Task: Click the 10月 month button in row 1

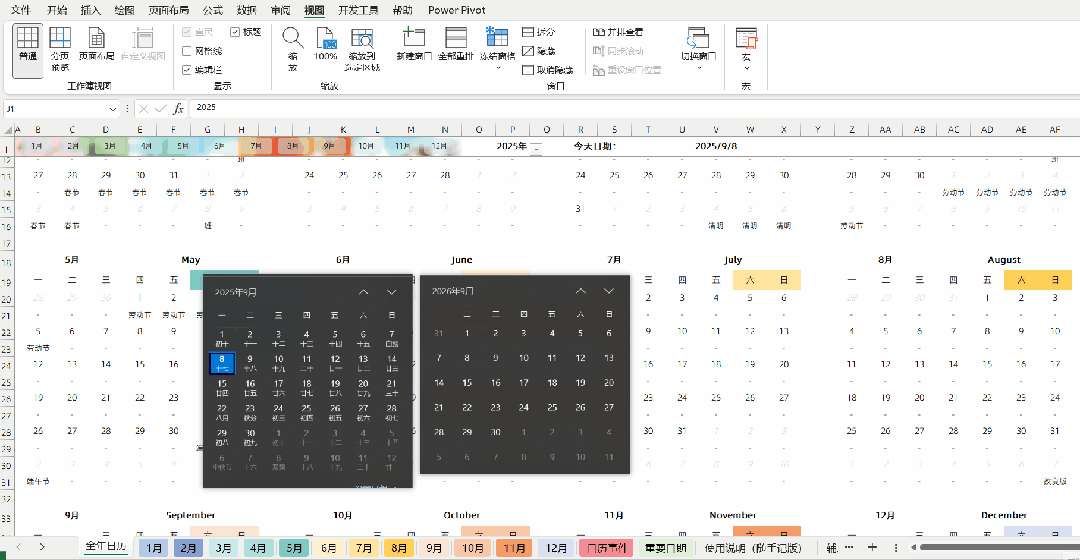Action: point(366,146)
